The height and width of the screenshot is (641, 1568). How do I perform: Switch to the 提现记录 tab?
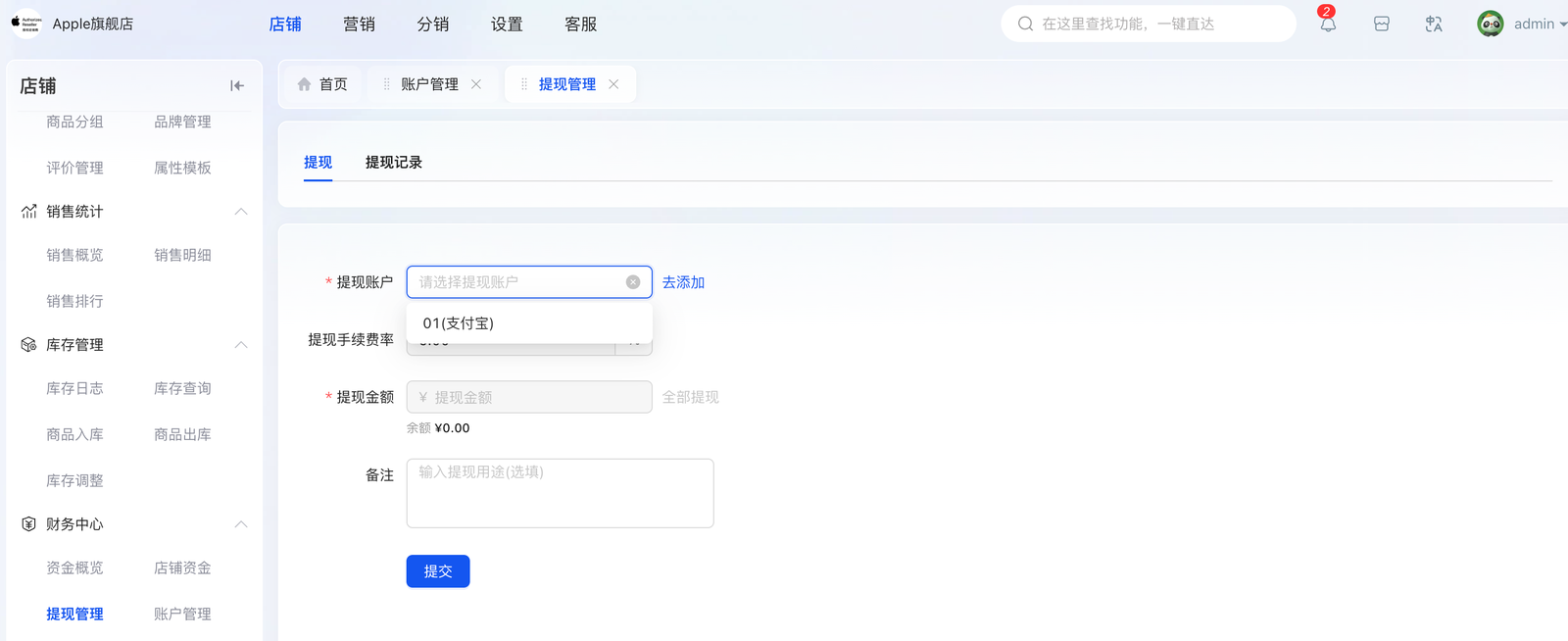click(393, 163)
